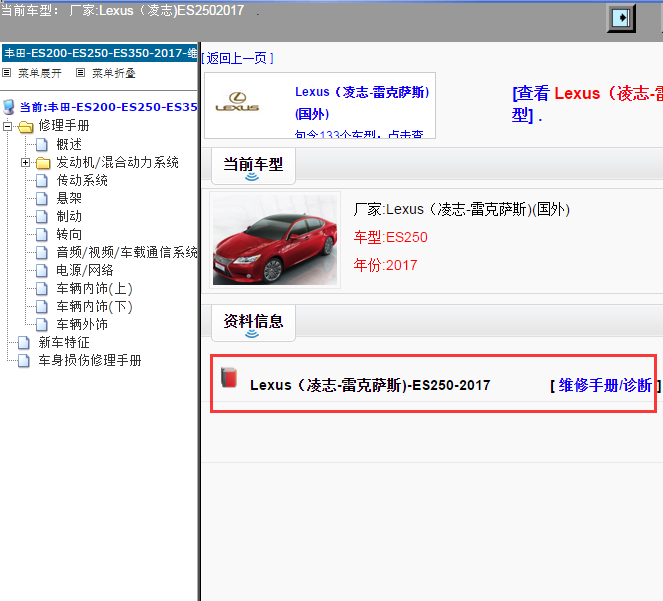Click the arrow panel-toggle icon at top right
The width and height of the screenshot is (663, 601).
tap(621, 18)
